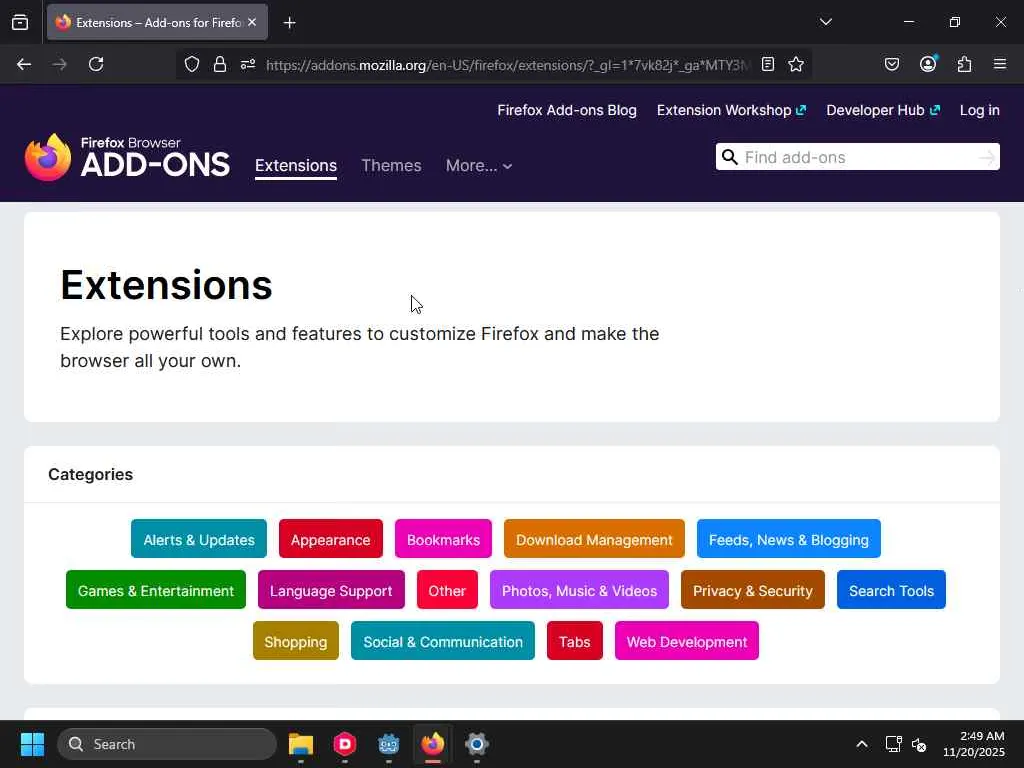Select the Appearance category

(x=330, y=539)
